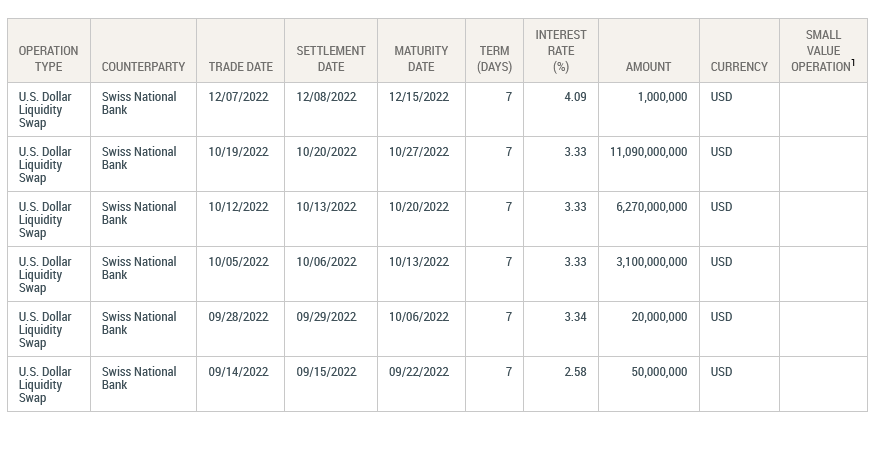Select trade date 10/05/2022 cell
Screen dimensions: 890x461
pos(241,274)
